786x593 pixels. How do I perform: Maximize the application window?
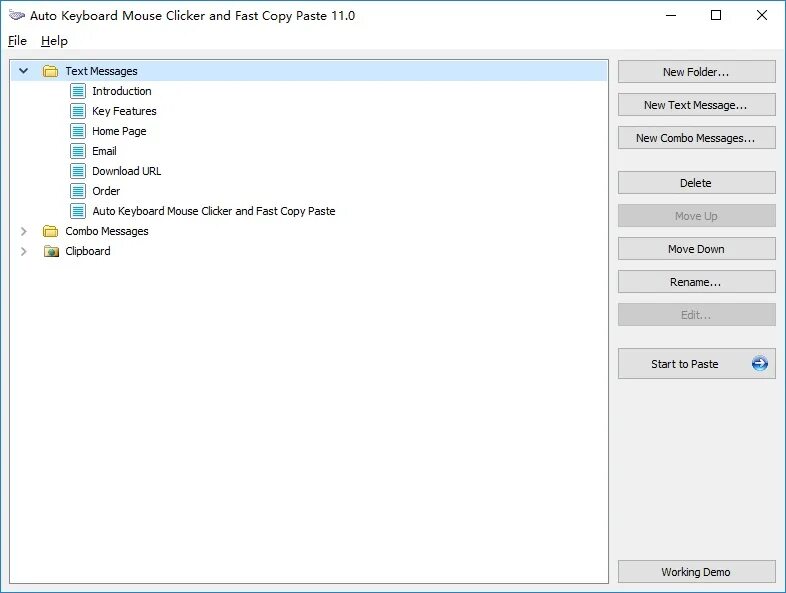(x=716, y=16)
